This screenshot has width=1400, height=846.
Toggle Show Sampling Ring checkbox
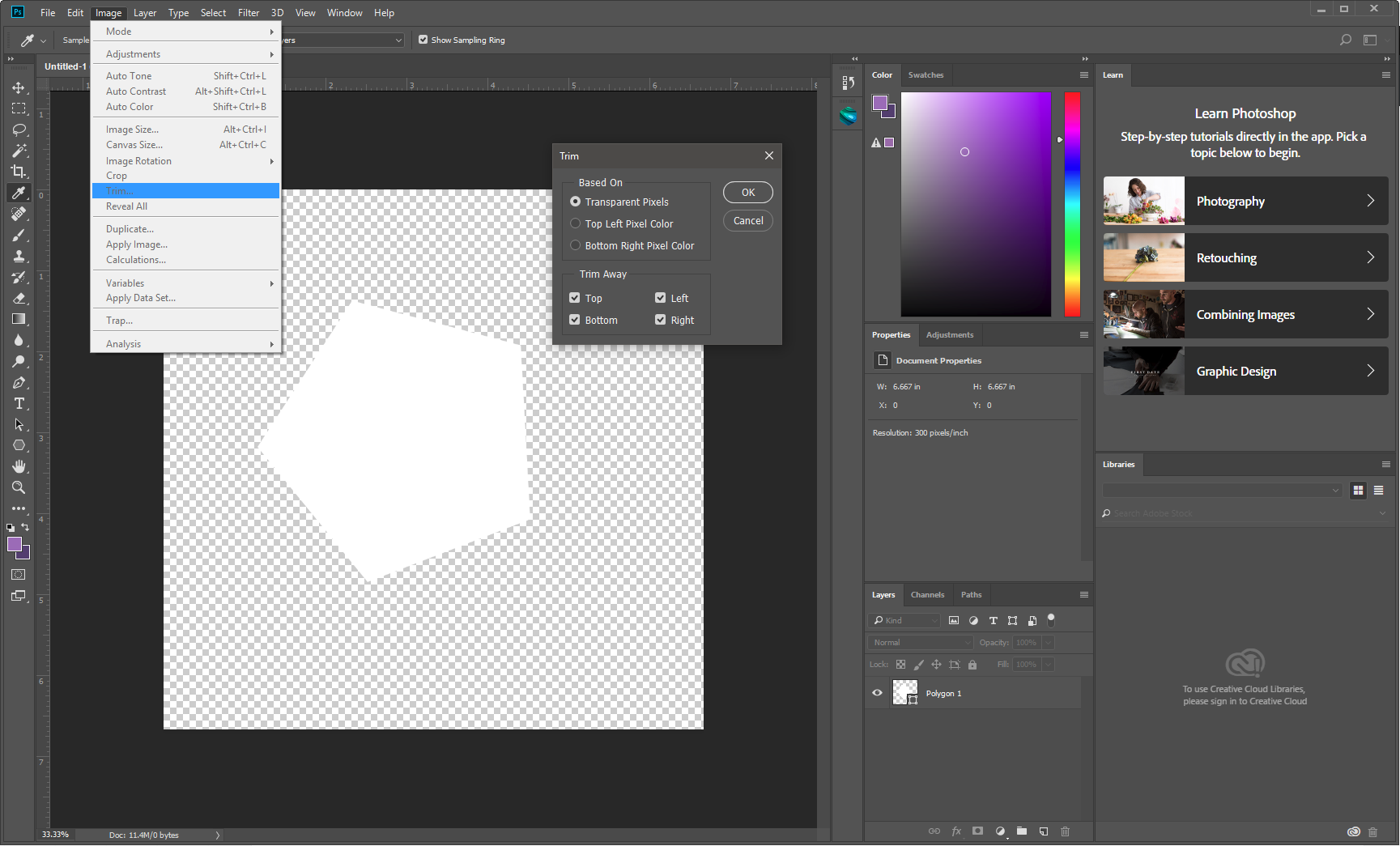[x=423, y=40]
